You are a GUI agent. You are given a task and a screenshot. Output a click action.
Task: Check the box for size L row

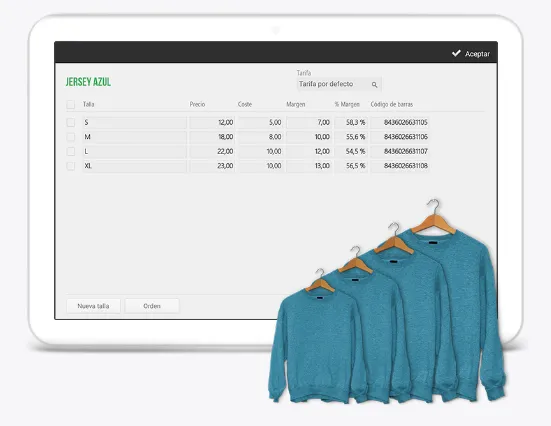point(71,151)
